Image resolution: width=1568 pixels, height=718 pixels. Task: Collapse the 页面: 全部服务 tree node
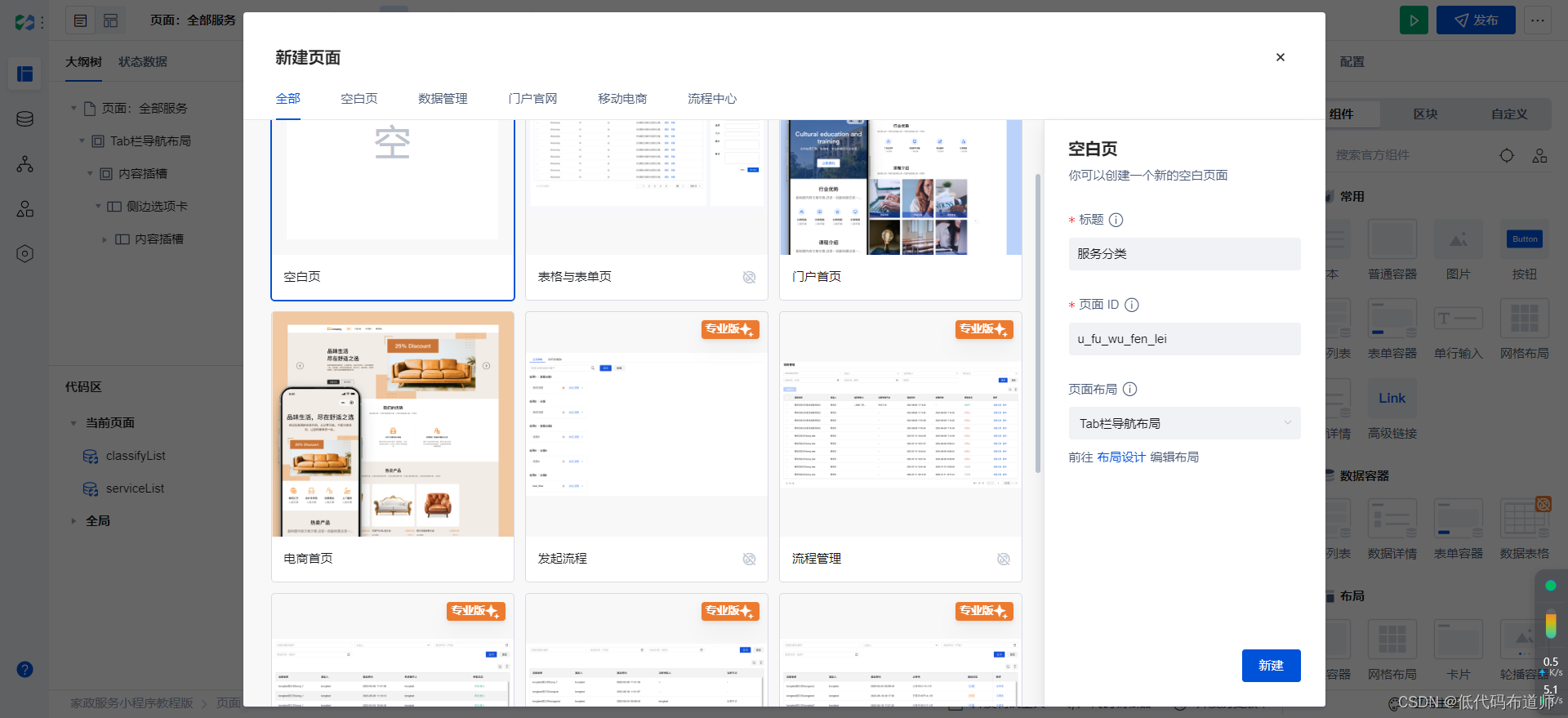click(x=73, y=108)
